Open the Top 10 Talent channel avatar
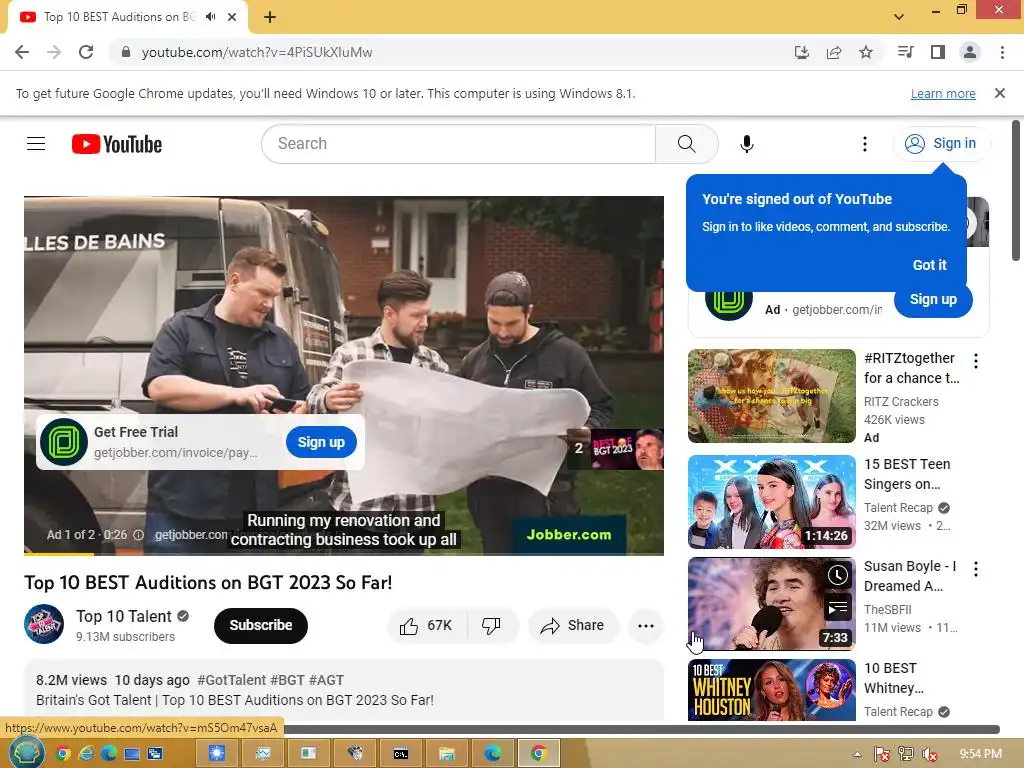The width and height of the screenshot is (1024, 768). click(x=44, y=624)
